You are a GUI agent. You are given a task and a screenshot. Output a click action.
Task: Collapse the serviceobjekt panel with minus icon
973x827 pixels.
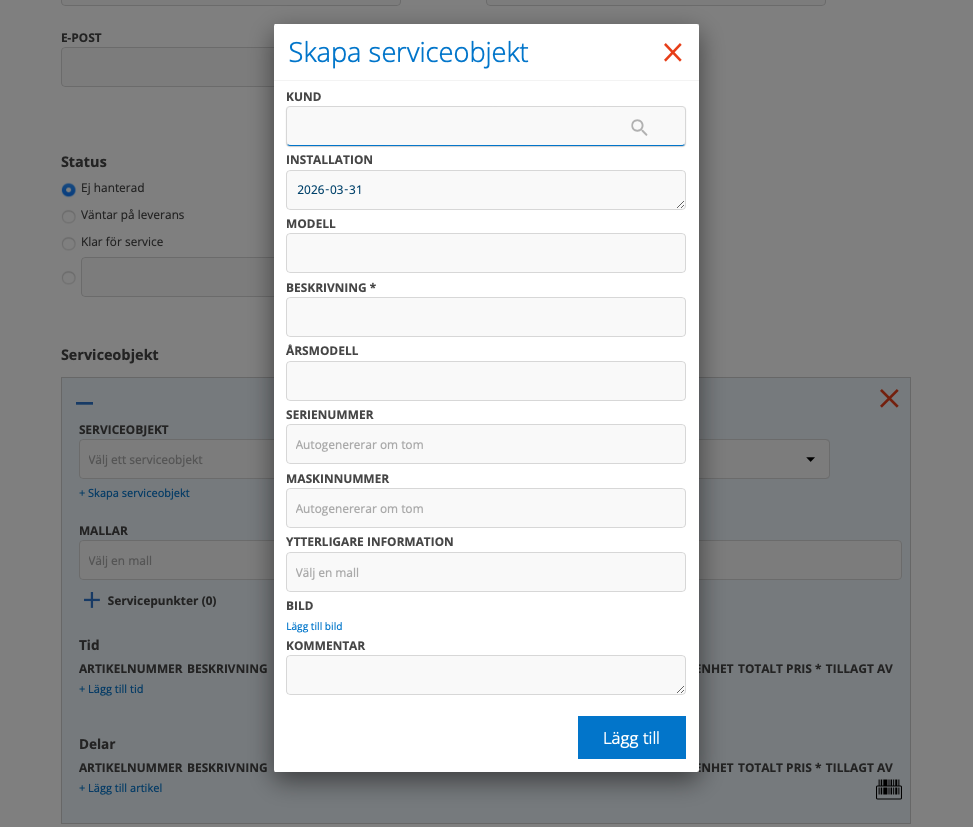[85, 403]
